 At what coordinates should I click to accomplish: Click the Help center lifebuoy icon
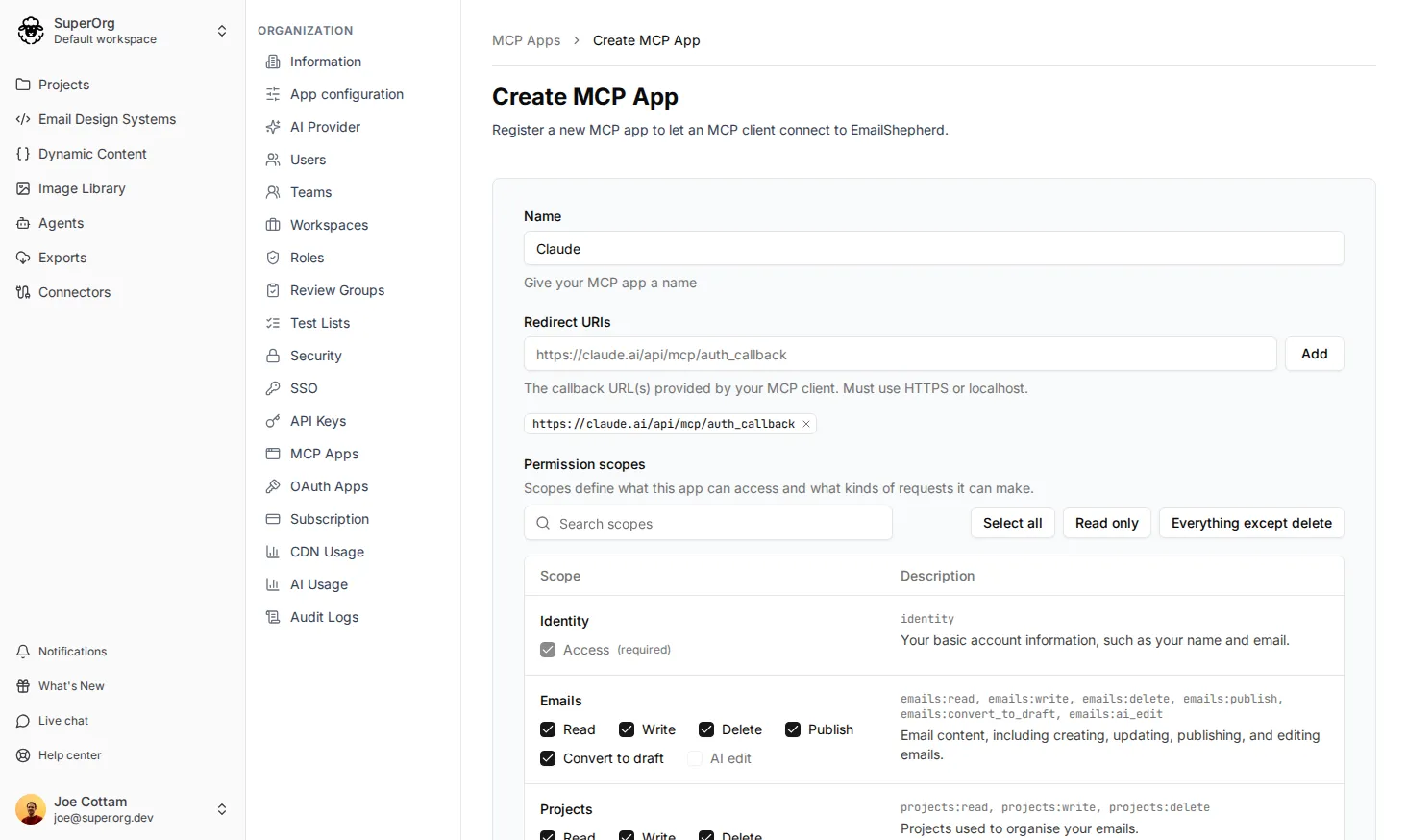pyautogui.click(x=23, y=755)
